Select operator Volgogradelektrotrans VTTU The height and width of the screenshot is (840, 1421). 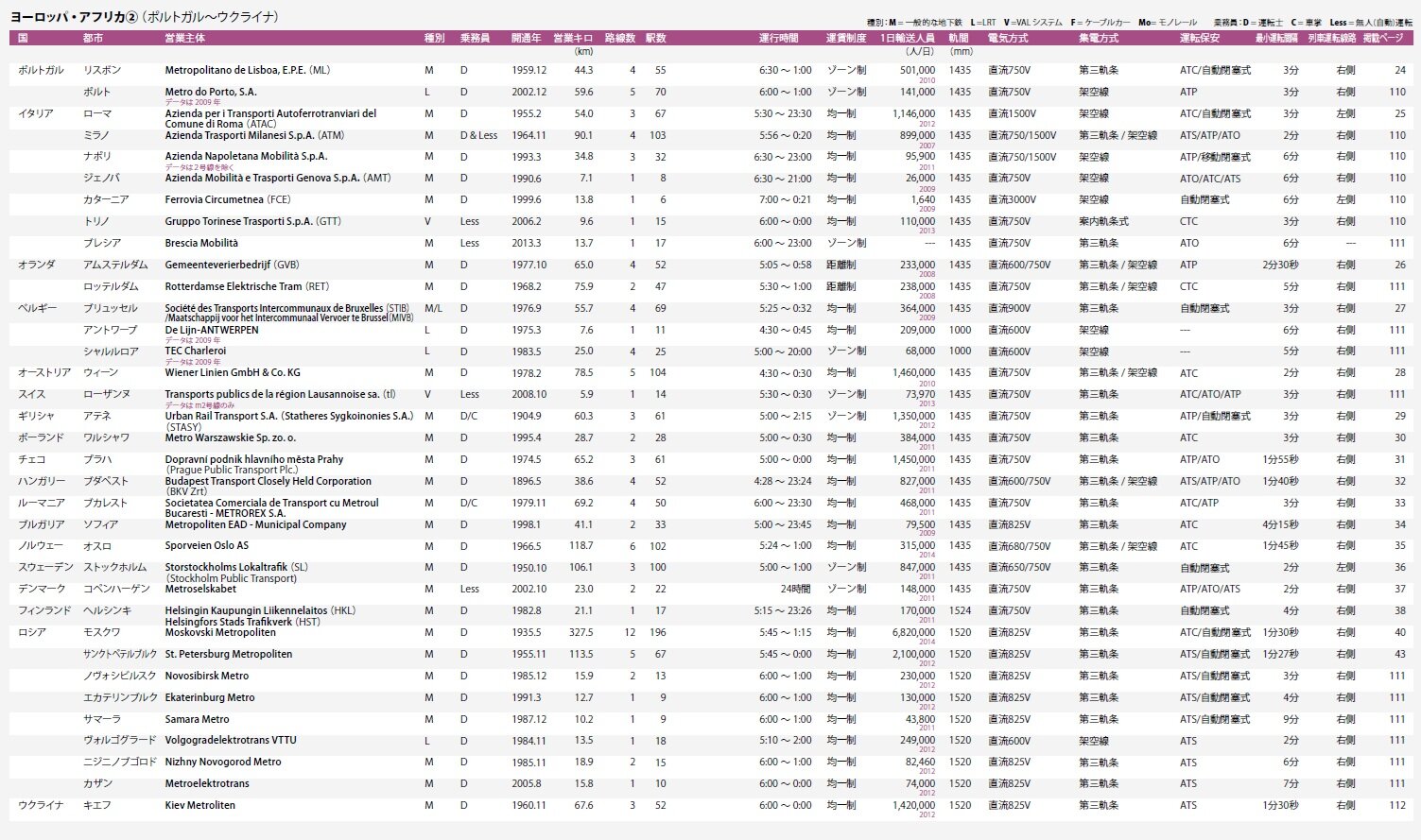point(231,741)
